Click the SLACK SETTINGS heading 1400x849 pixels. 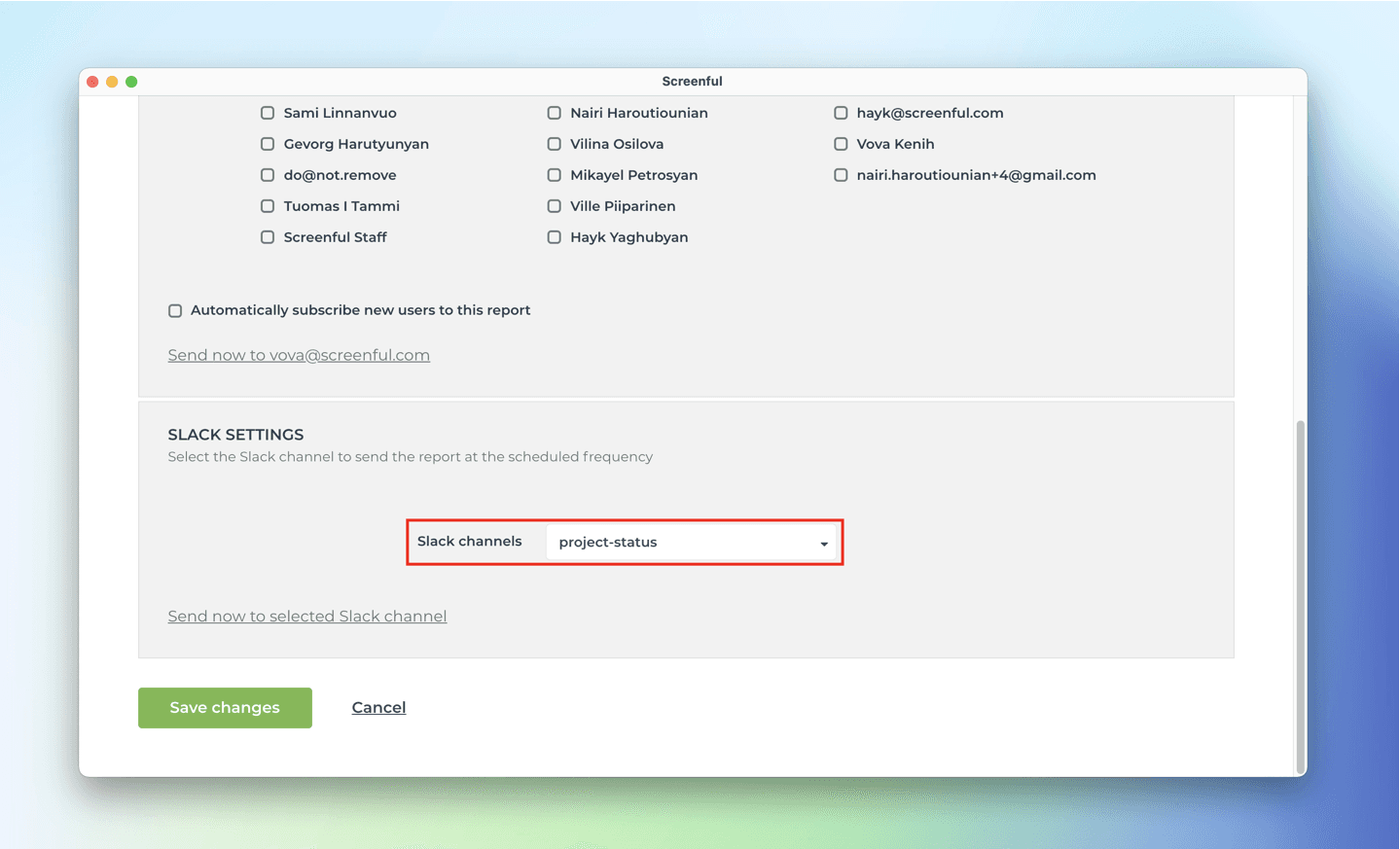(235, 435)
